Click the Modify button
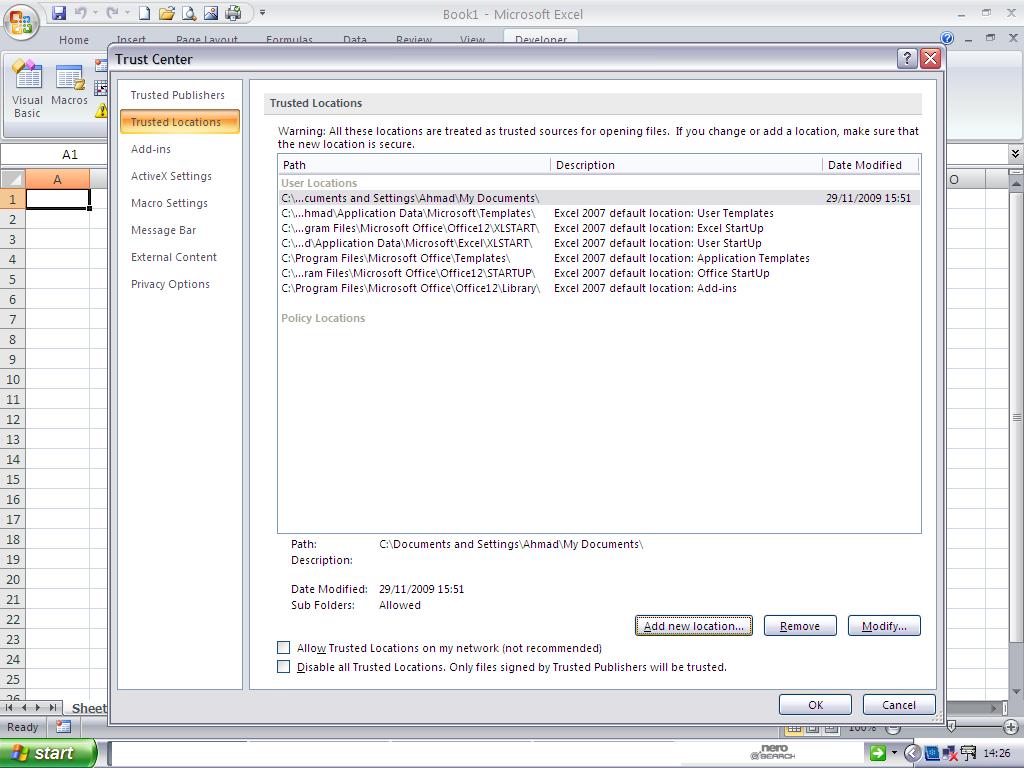The image size is (1024, 768). (x=884, y=626)
